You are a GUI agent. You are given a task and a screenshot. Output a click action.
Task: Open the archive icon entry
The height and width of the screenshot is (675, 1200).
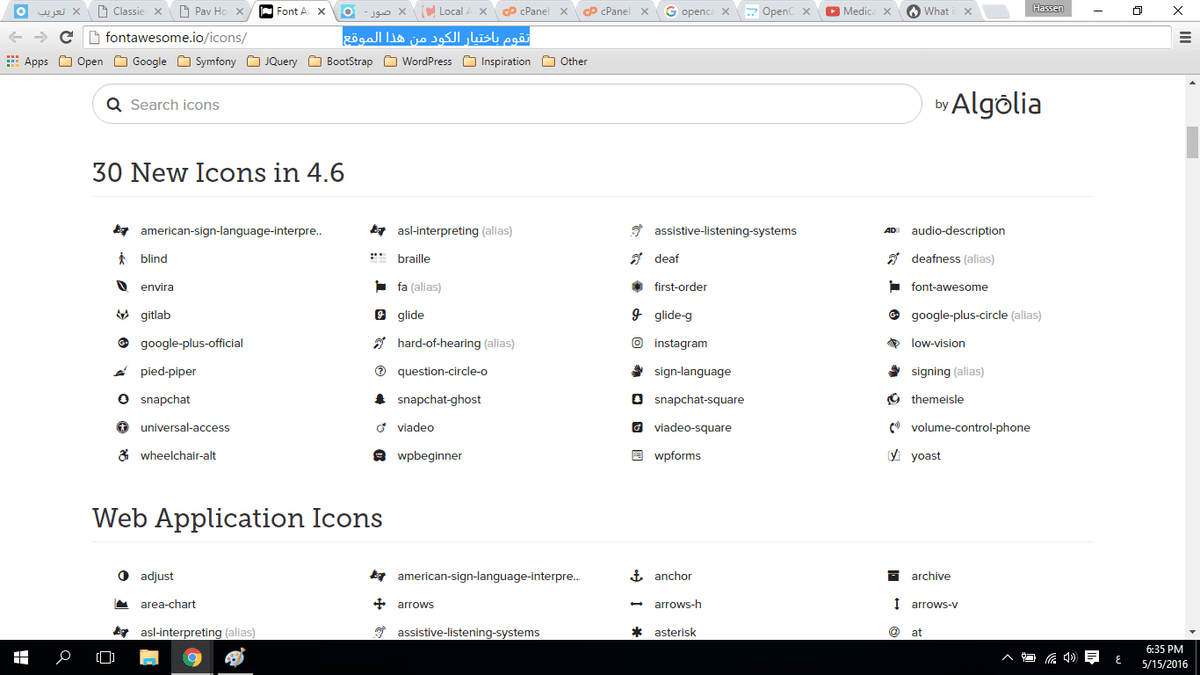pos(930,576)
